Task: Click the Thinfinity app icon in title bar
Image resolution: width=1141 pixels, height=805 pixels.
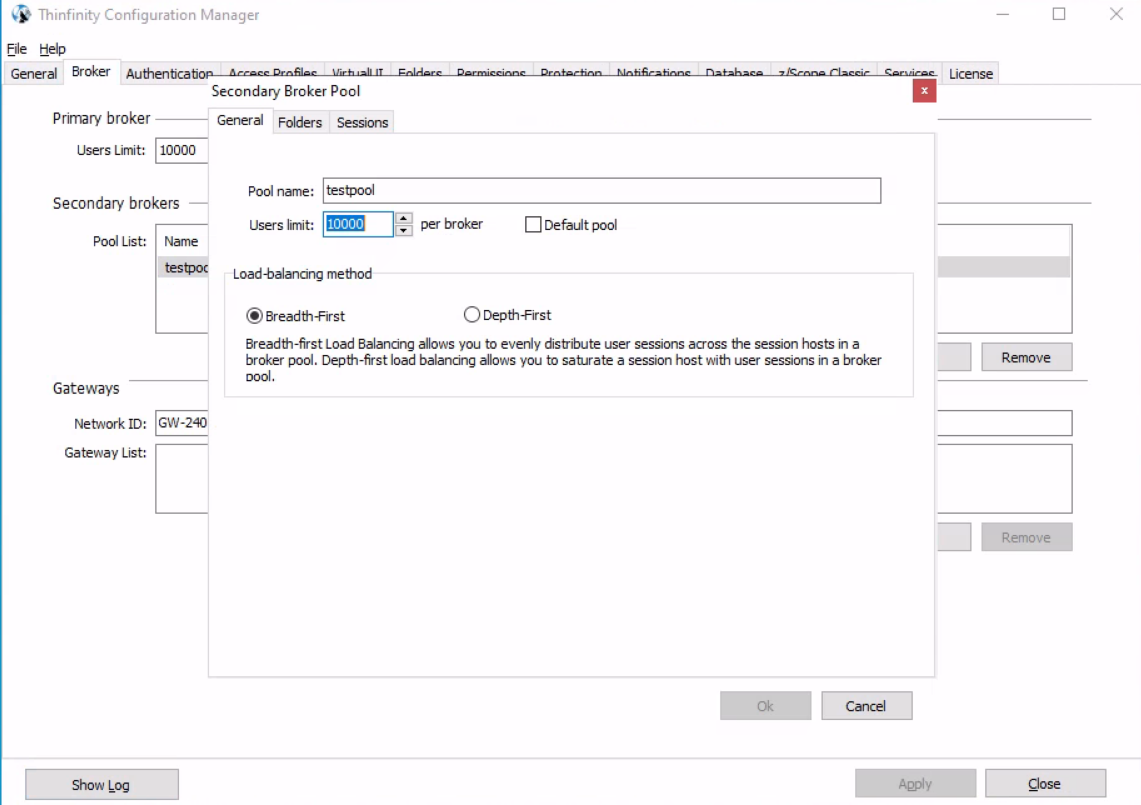Action: pyautogui.click(x=20, y=15)
